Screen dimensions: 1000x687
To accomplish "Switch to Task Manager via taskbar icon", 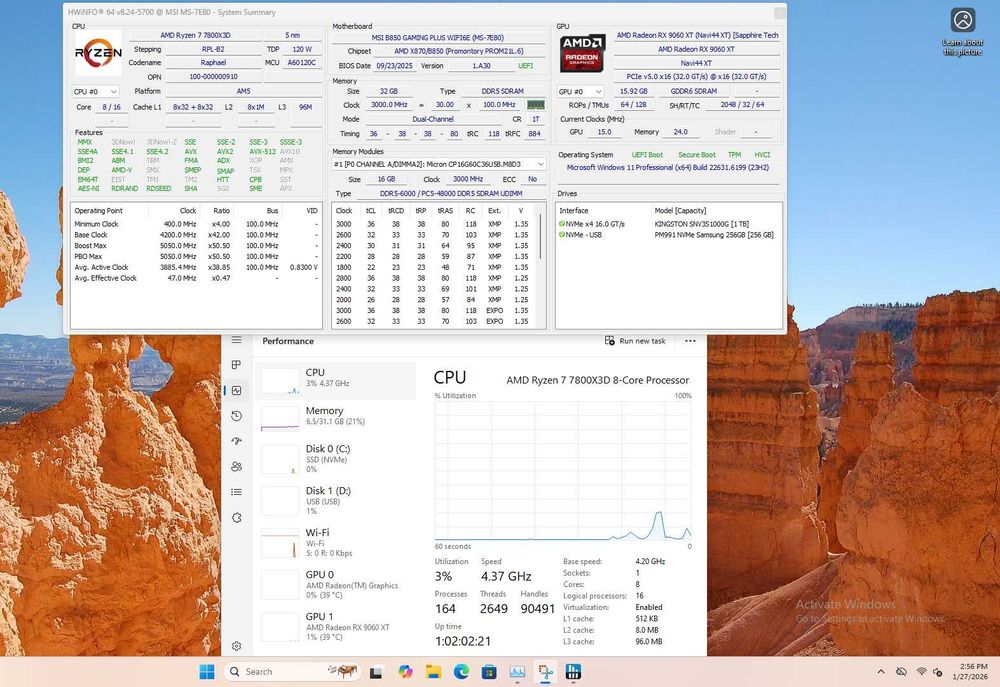I will (x=517, y=672).
